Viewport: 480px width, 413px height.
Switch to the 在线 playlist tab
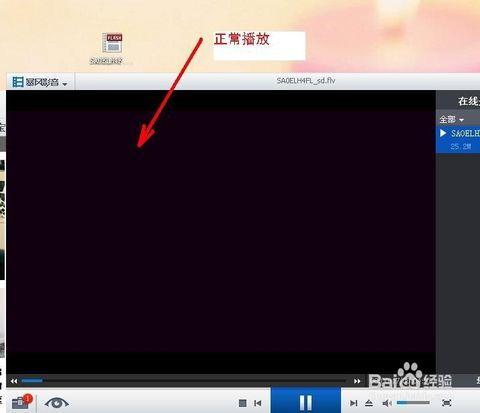point(468,101)
